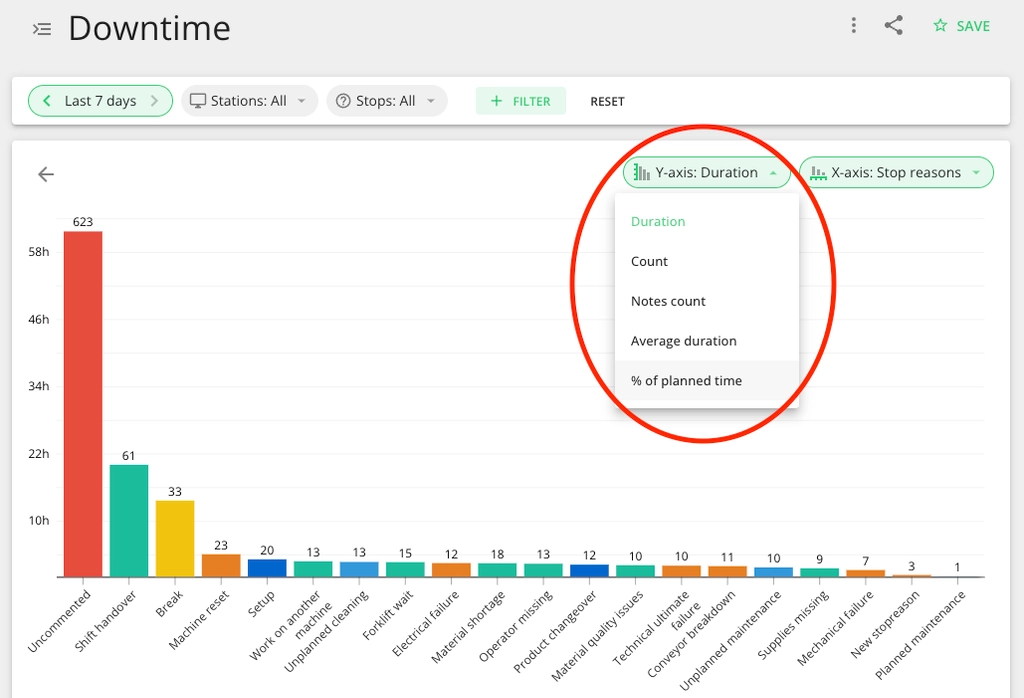Click the back arrow above the chart
Viewport: 1024px width, 698px height.
pos(46,174)
